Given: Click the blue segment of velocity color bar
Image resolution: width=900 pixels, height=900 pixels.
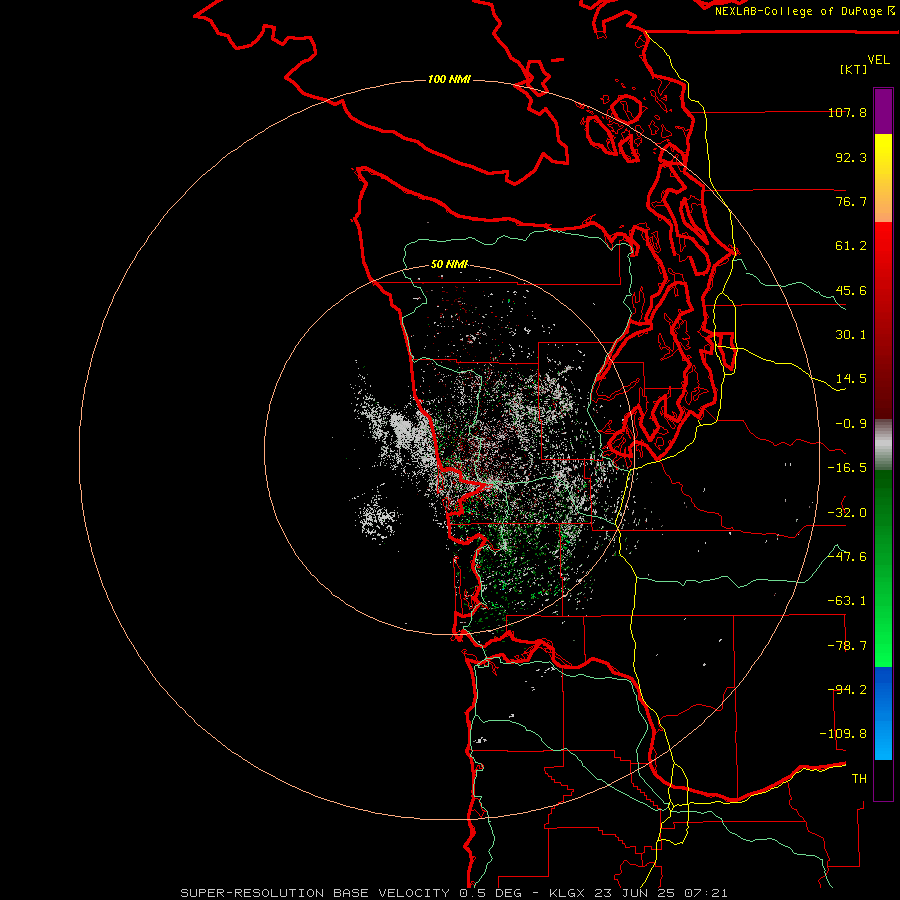Looking at the screenshot, I should [x=883, y=713].
